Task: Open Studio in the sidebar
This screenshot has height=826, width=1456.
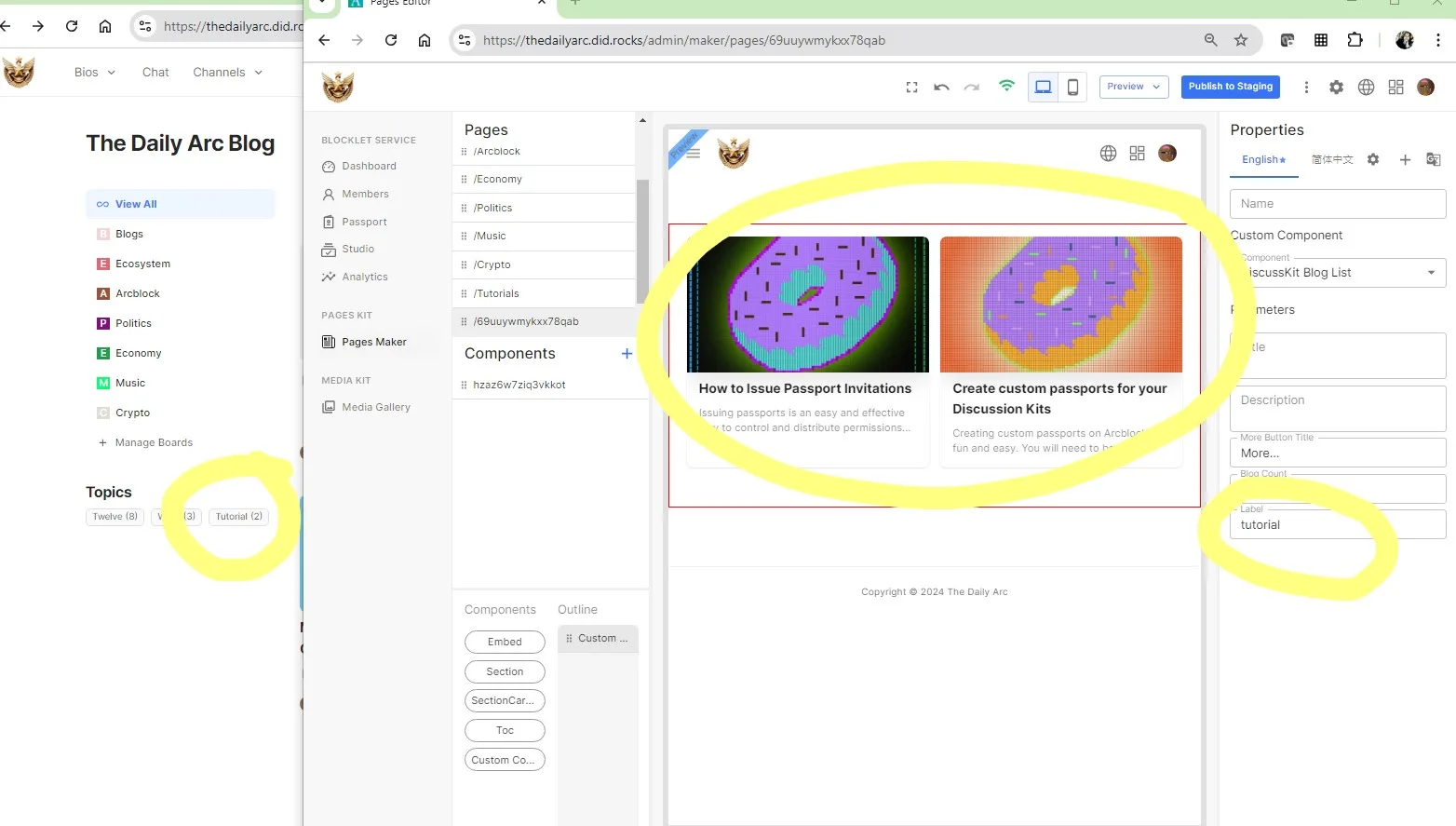Action: (x=357, y=250)
